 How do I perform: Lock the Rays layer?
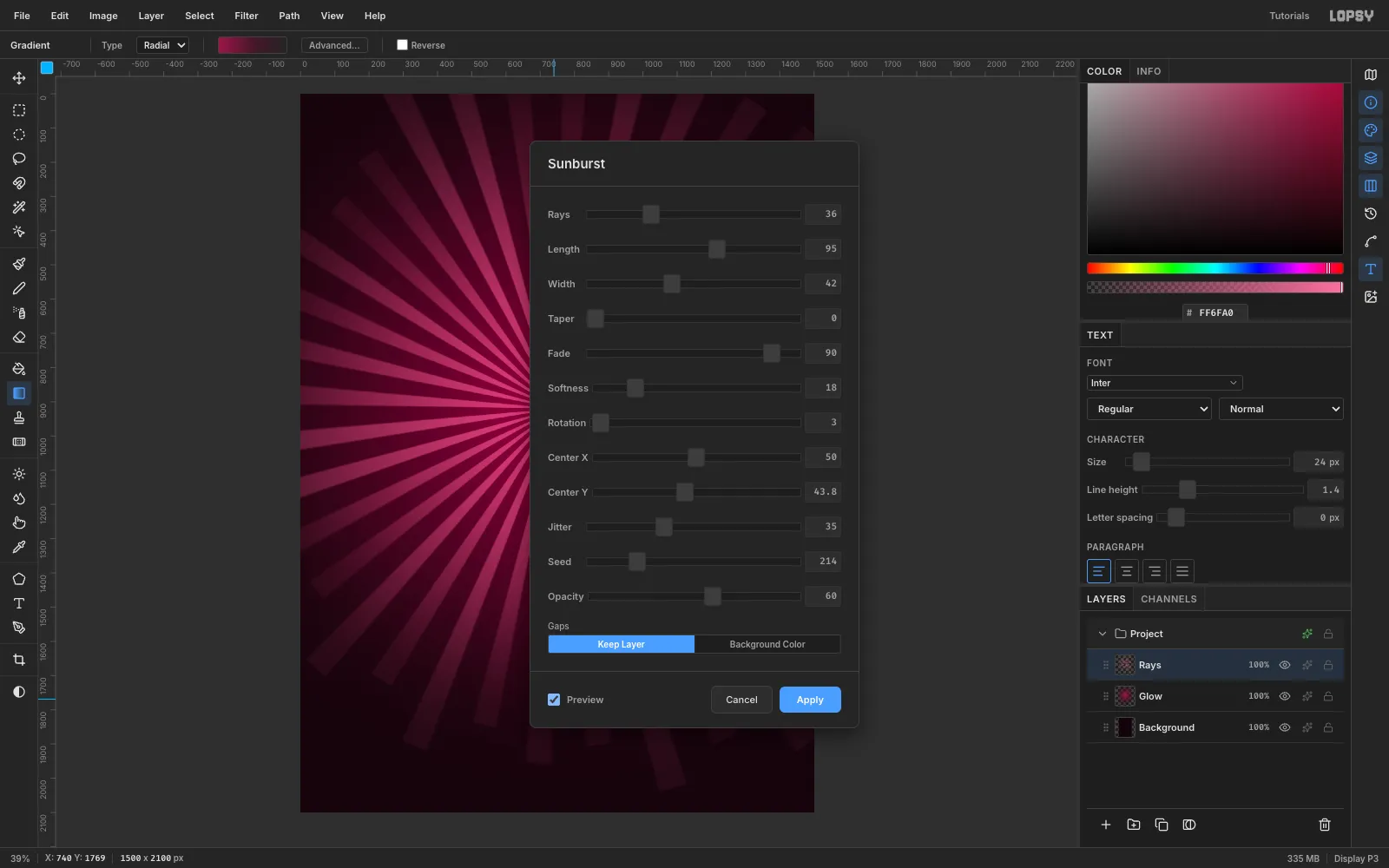coord(1328,665)
